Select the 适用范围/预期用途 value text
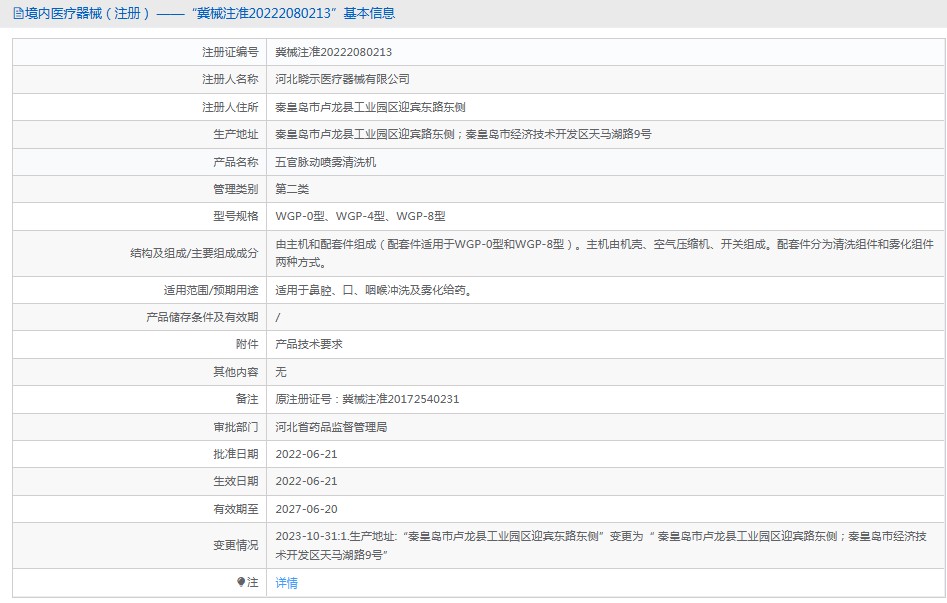Image resolution: width=947 pixels, height=603 pixels. [373, 290]
